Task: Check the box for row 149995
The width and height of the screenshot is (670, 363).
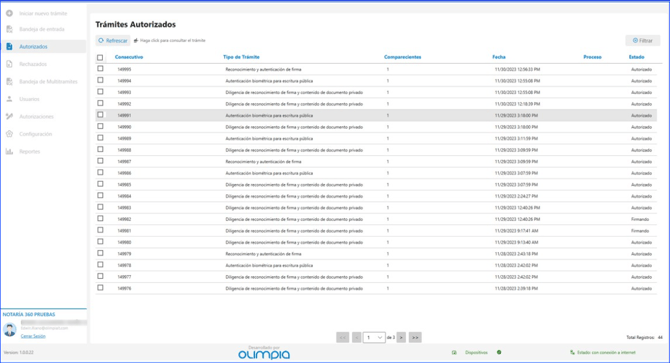Action: point(100,68)
